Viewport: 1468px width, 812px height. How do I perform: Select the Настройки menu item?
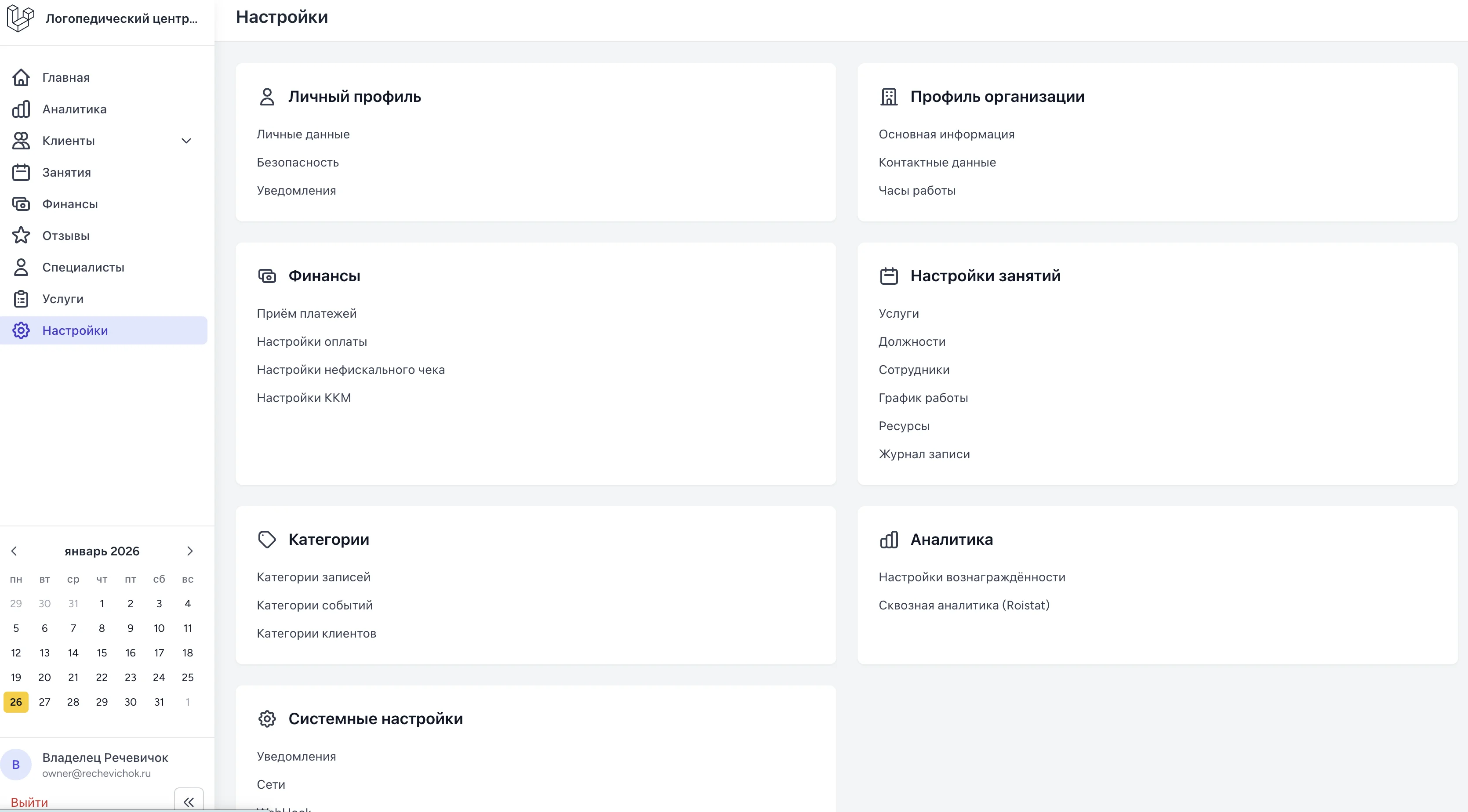tap(75, 330)
